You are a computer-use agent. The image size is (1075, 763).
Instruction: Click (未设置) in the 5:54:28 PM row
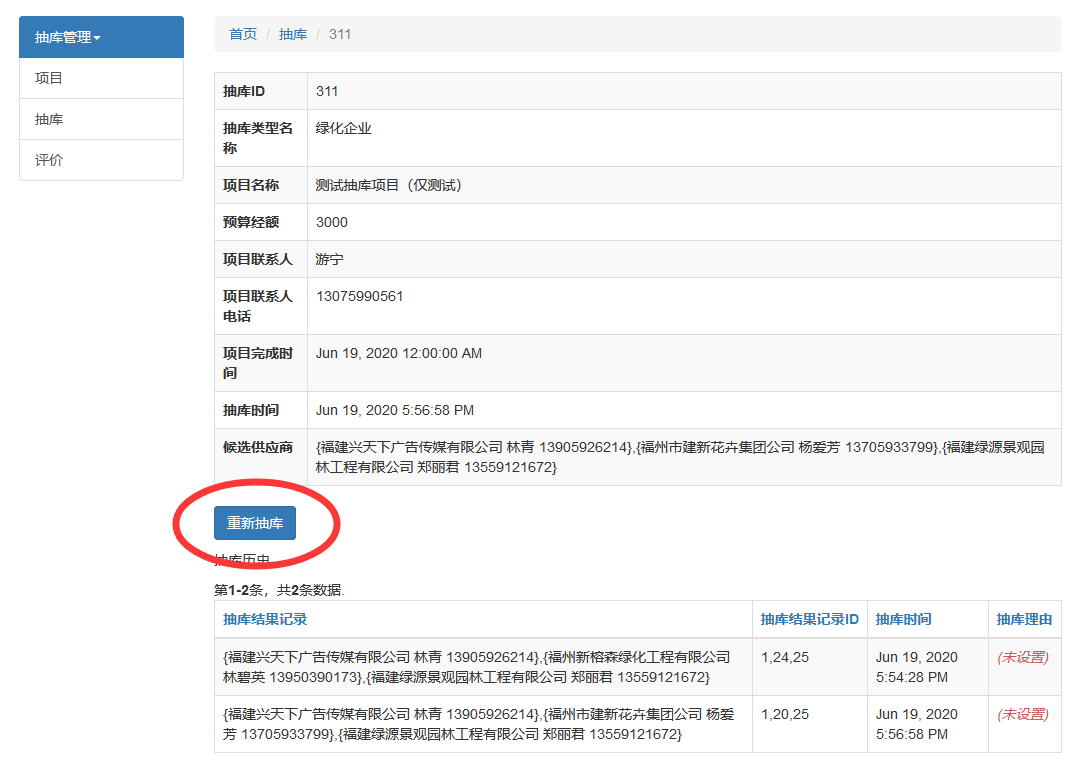[x=1022, y=657]
